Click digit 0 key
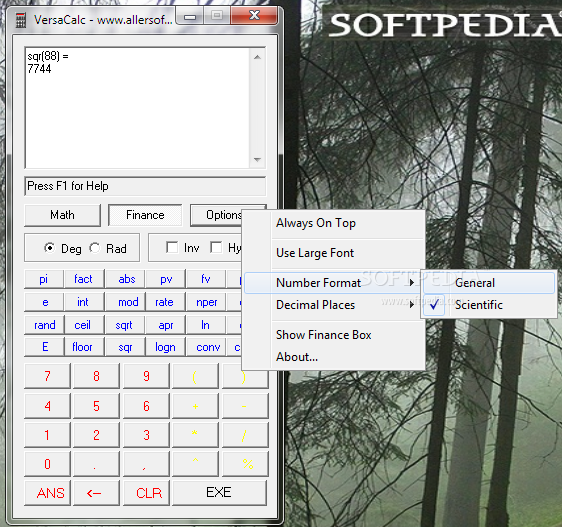Viewport: 562px width, 527px height. [x=47, y=464]
